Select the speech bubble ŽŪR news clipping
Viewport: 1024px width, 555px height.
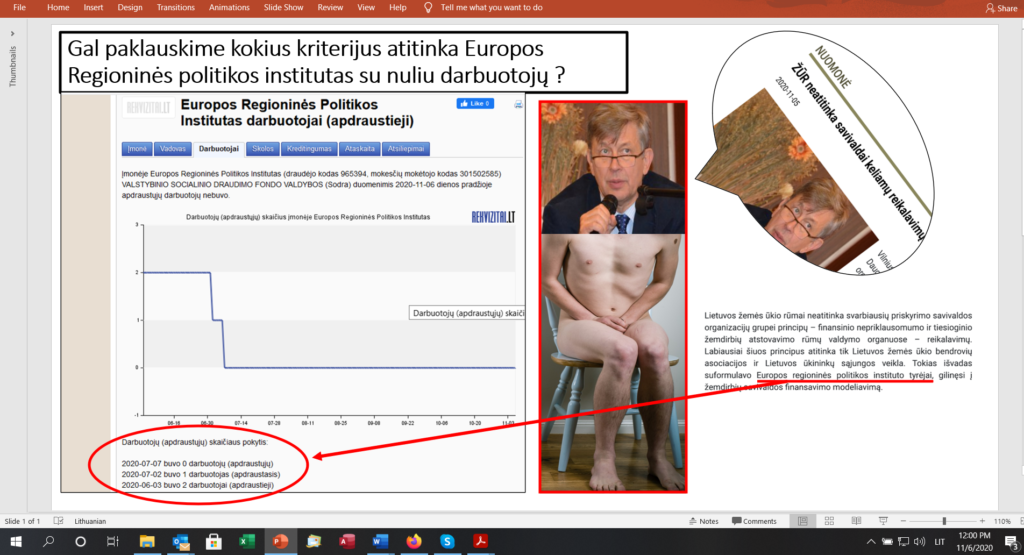(x=816, y=153)
